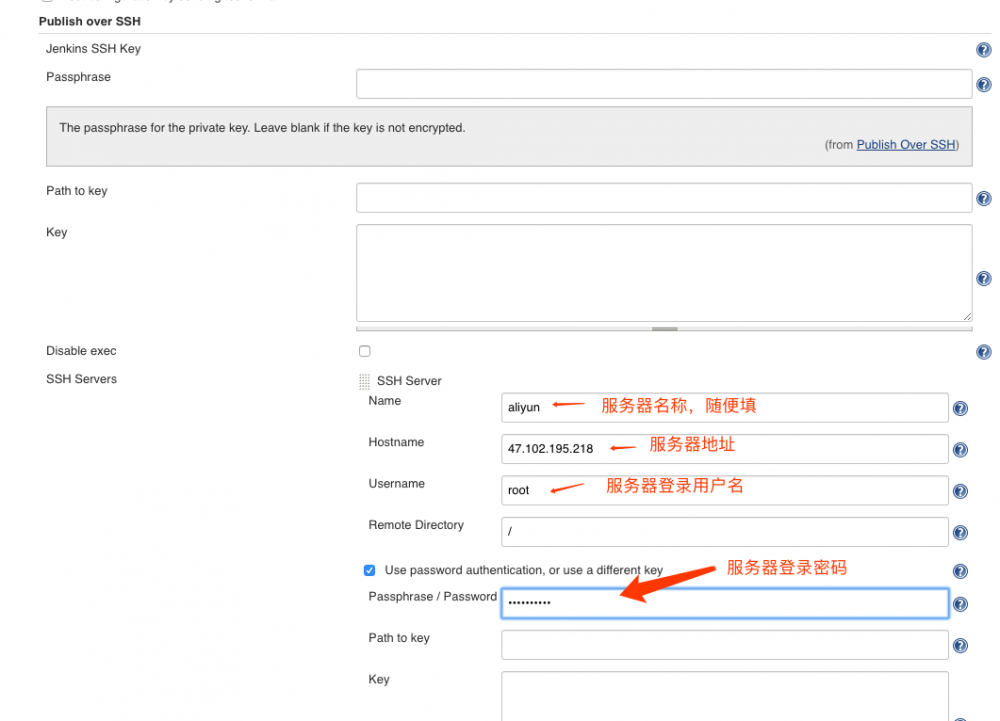Open help for the server Name field

(960, 407)
